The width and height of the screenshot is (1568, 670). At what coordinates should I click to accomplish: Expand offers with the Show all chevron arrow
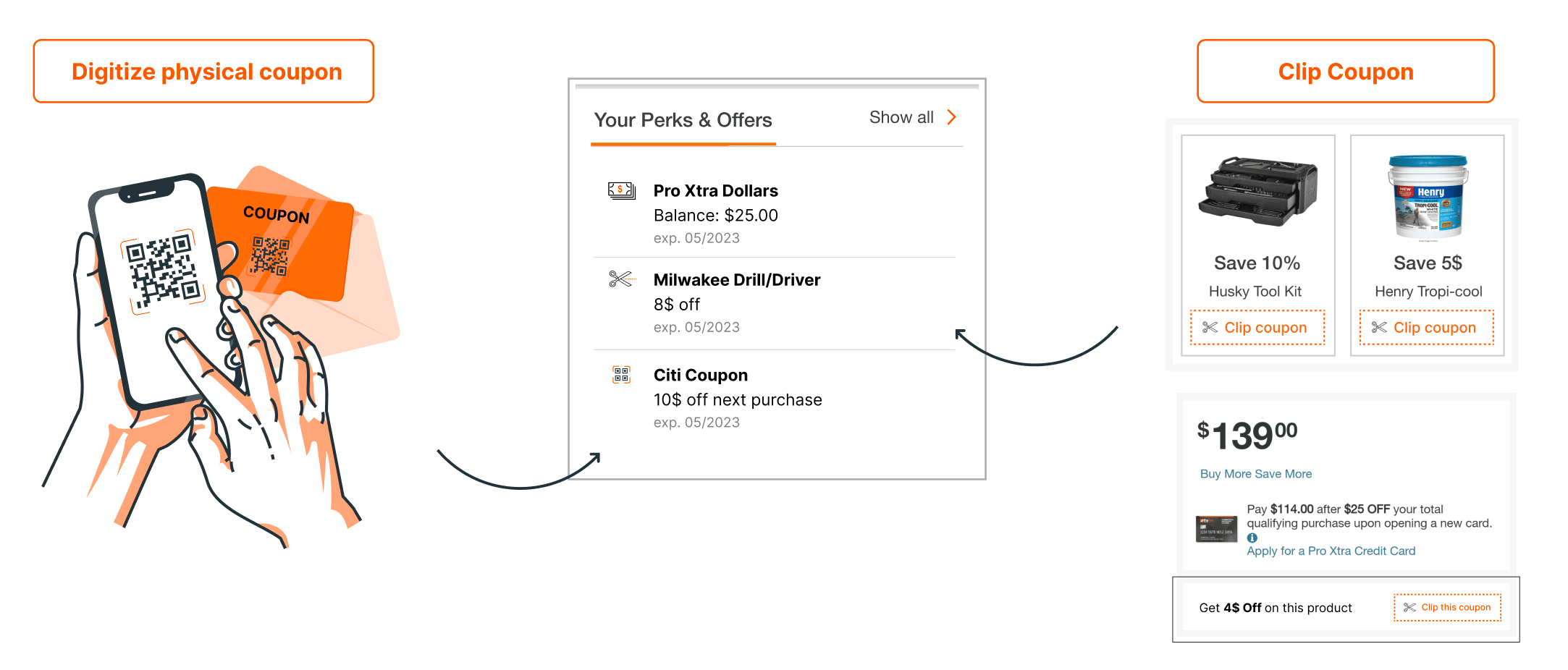coord(952,117)
